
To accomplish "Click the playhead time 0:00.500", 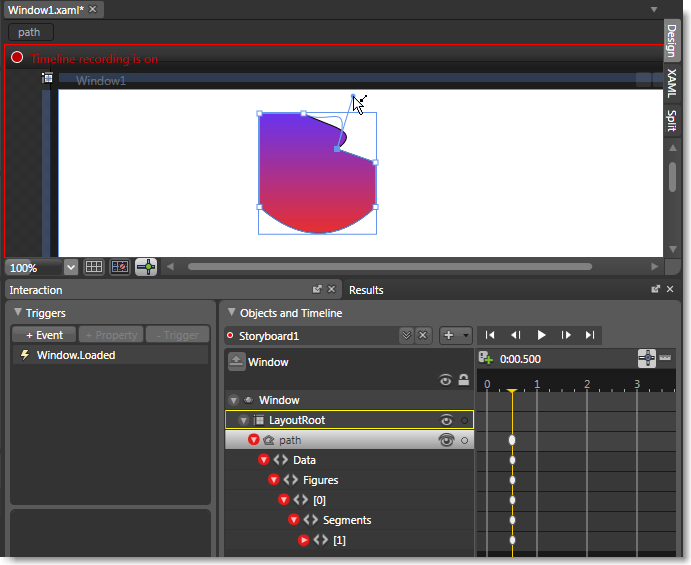I will [x=520, y=359].
